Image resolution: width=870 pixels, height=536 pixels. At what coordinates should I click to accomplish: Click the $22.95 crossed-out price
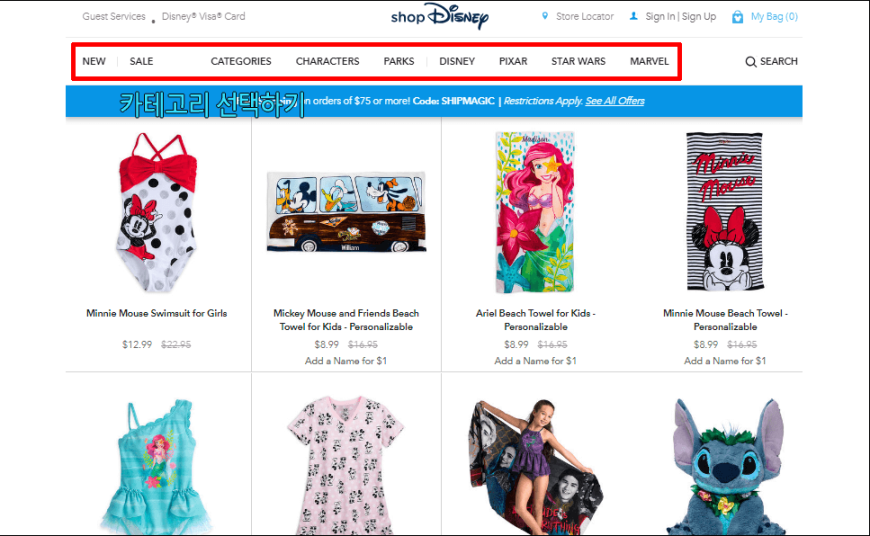(176, 345)
